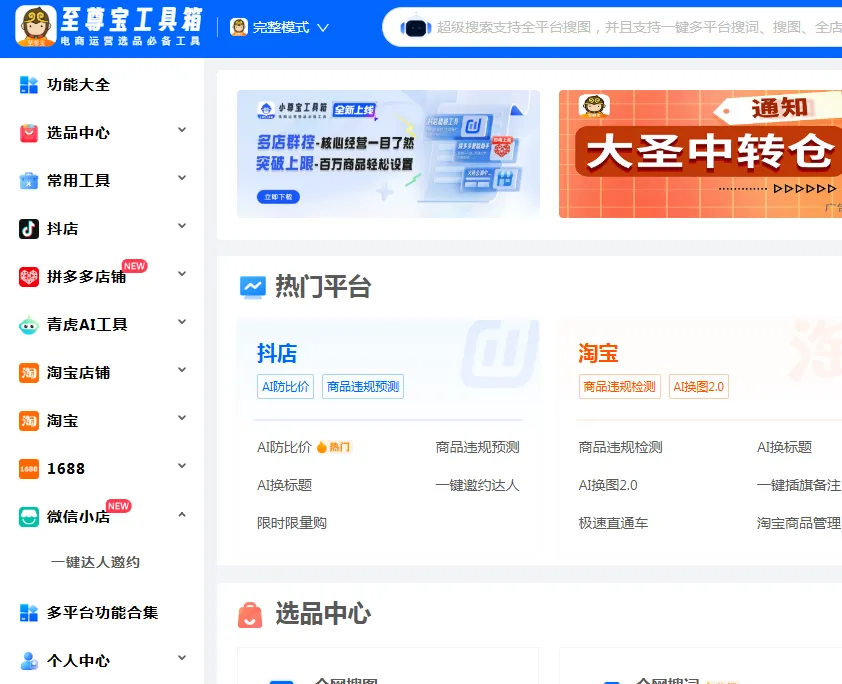Open 限时限量购 link
842x684 pixels.
pos(292,523)
